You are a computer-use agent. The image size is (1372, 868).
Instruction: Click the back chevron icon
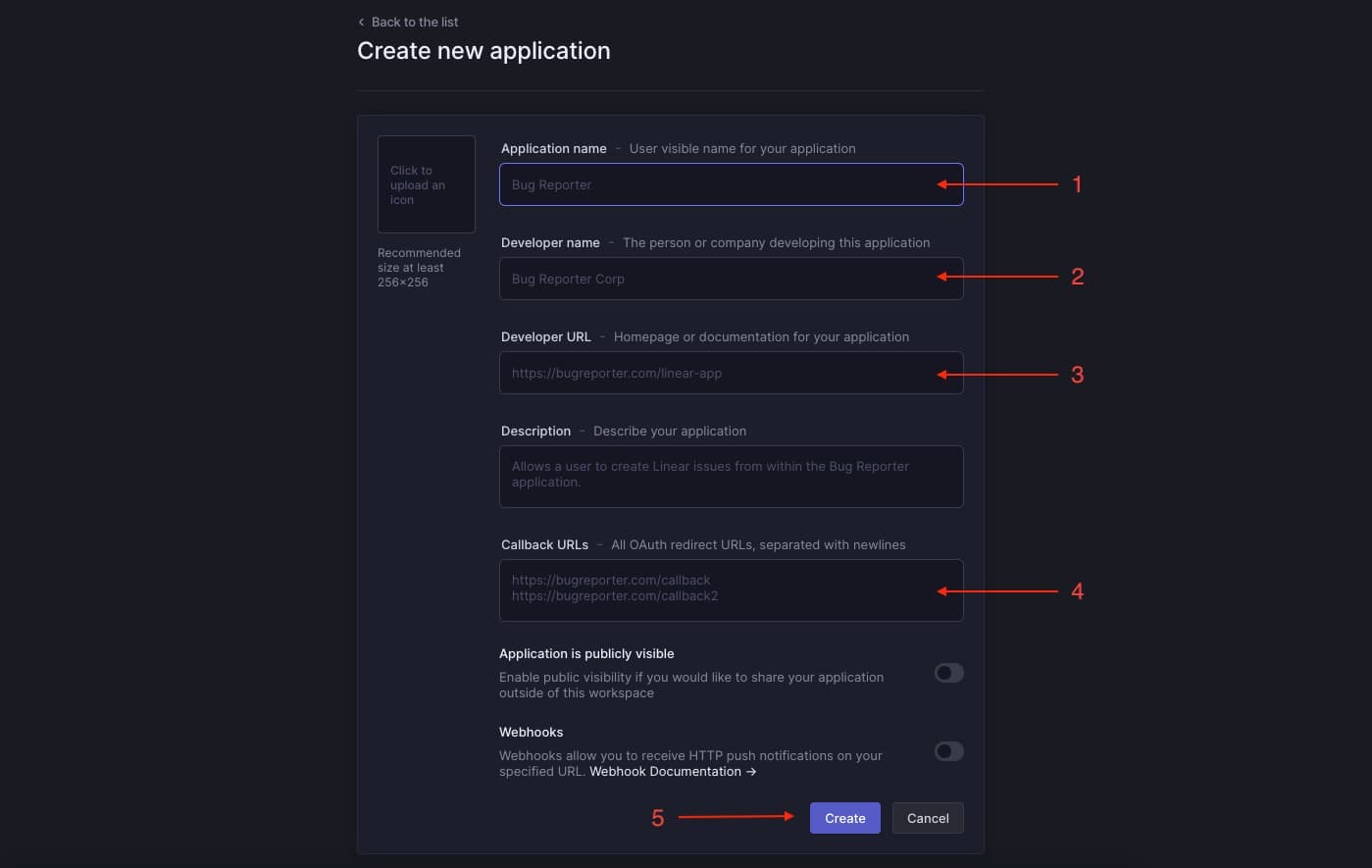(360, 21)
